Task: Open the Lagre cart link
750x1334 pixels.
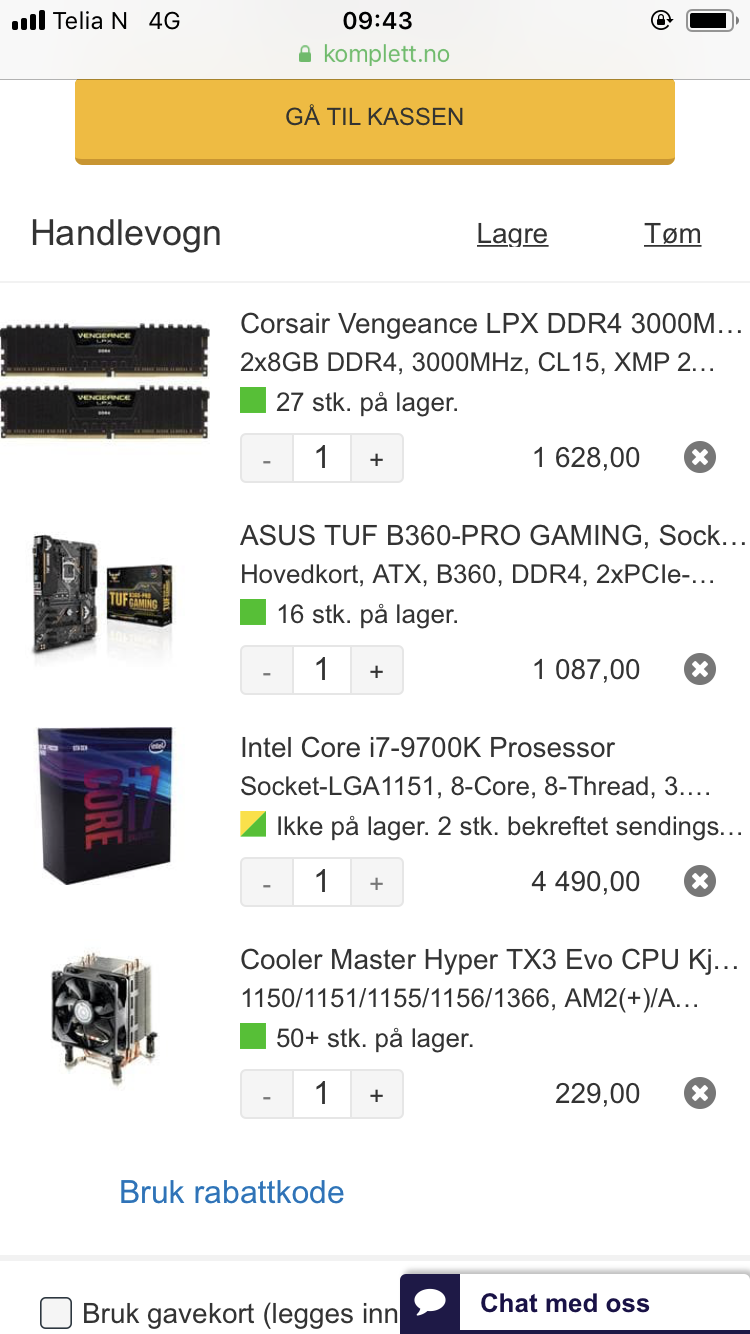Action: pyautogui.click(x=512, y=234)
